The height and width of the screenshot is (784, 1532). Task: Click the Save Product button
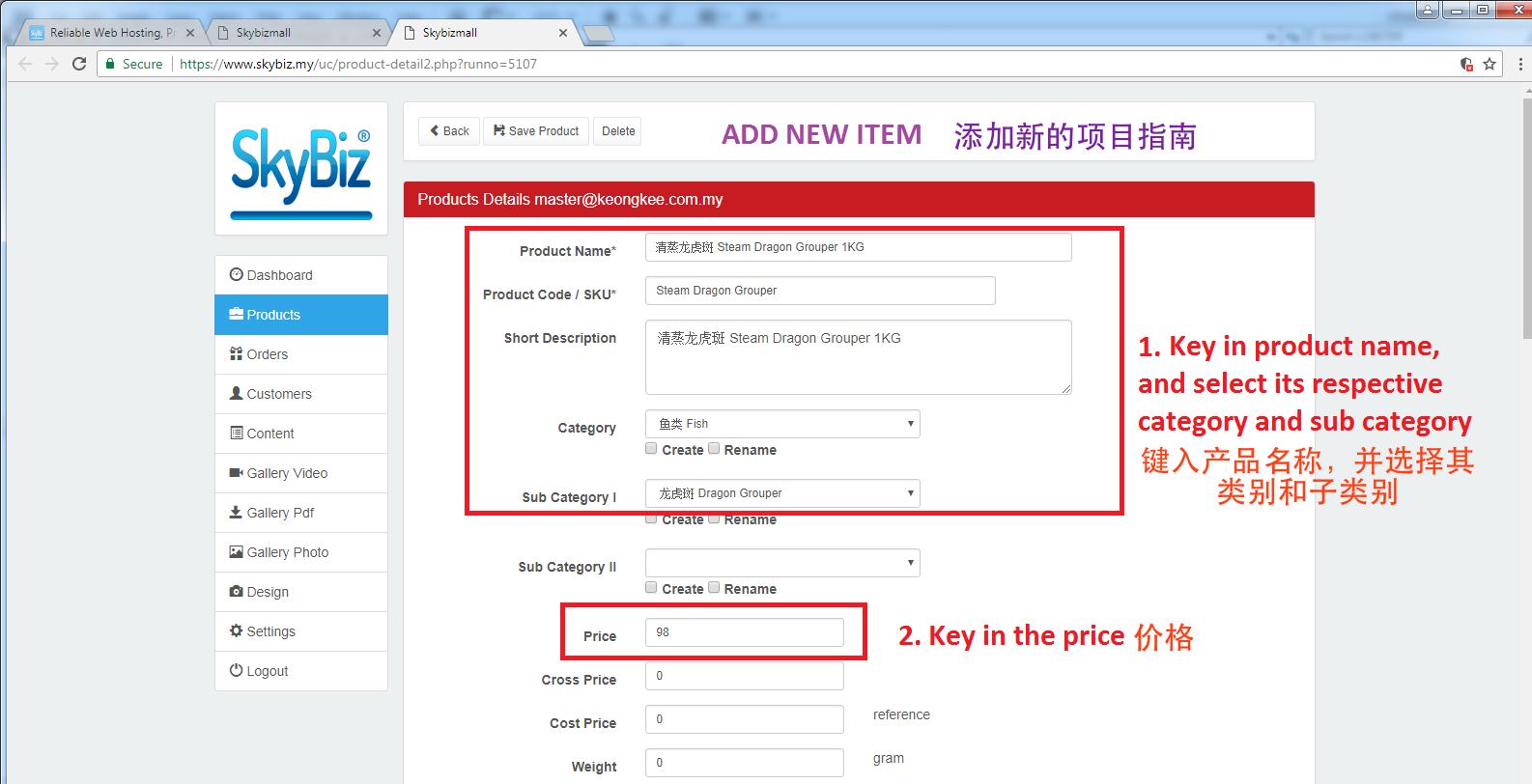[x=536, y=131]
